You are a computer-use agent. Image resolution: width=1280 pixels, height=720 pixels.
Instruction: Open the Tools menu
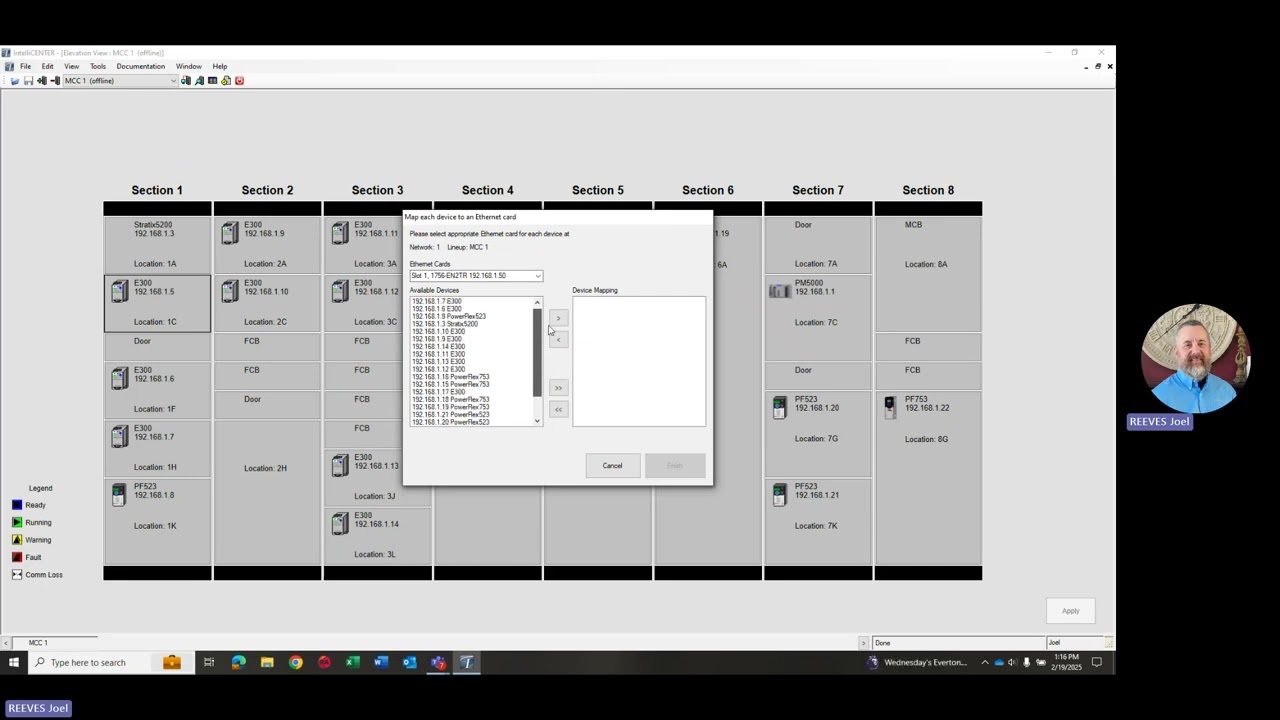point(98,66)
